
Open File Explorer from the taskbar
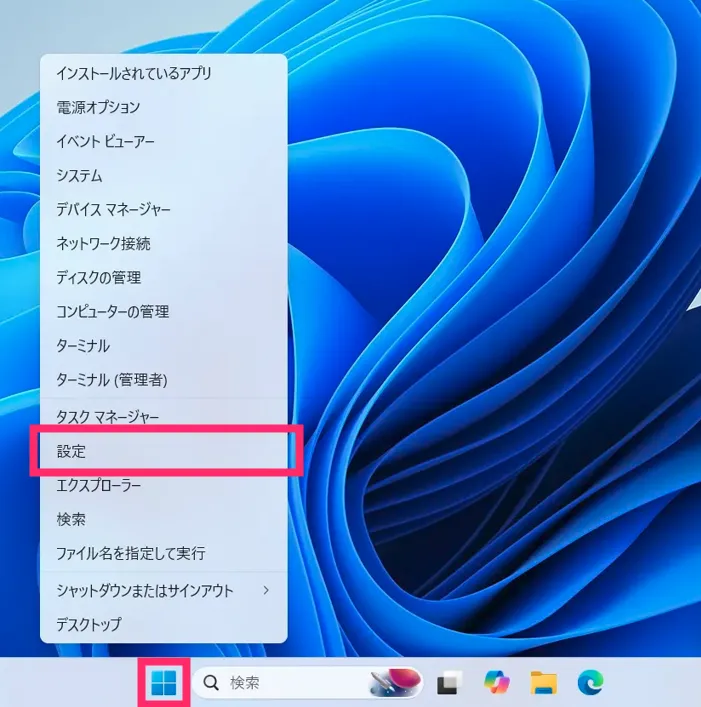[x=543, y=683]
